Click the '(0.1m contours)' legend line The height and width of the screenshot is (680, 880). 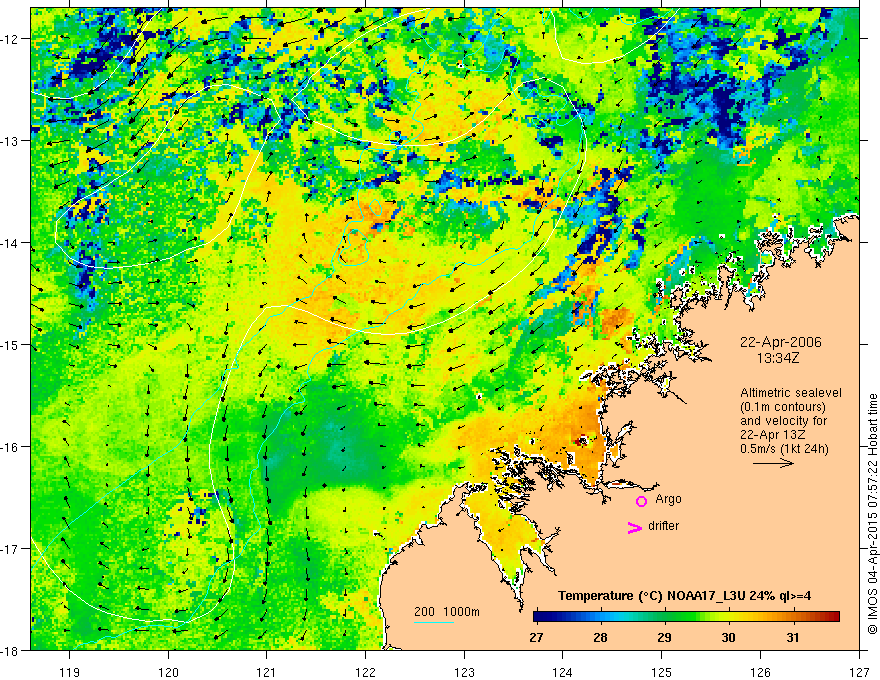(x=783, y=407)
